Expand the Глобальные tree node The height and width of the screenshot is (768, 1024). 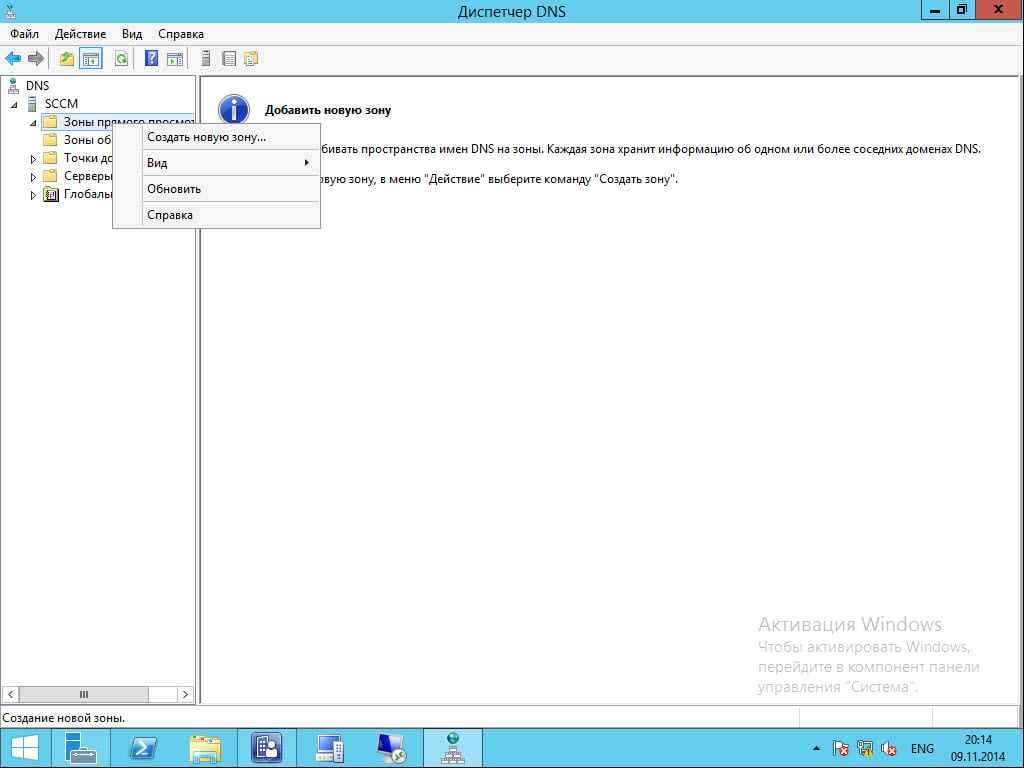point(33,195)
